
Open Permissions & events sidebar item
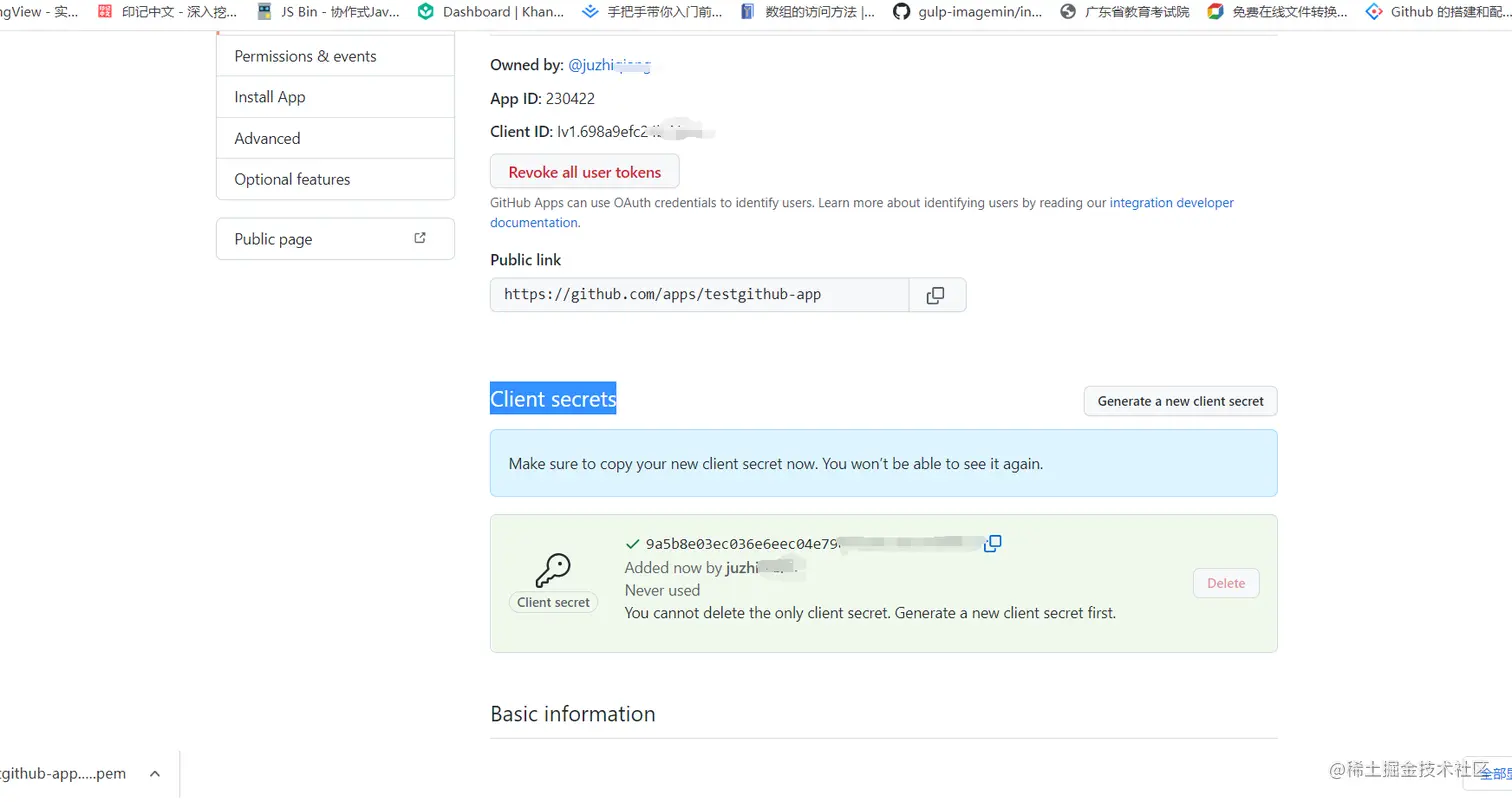(335, 56)
